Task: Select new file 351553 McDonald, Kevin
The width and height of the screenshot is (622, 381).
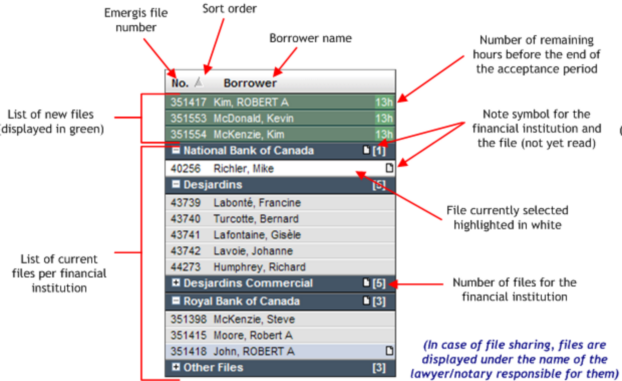Action: pos(280,118)
